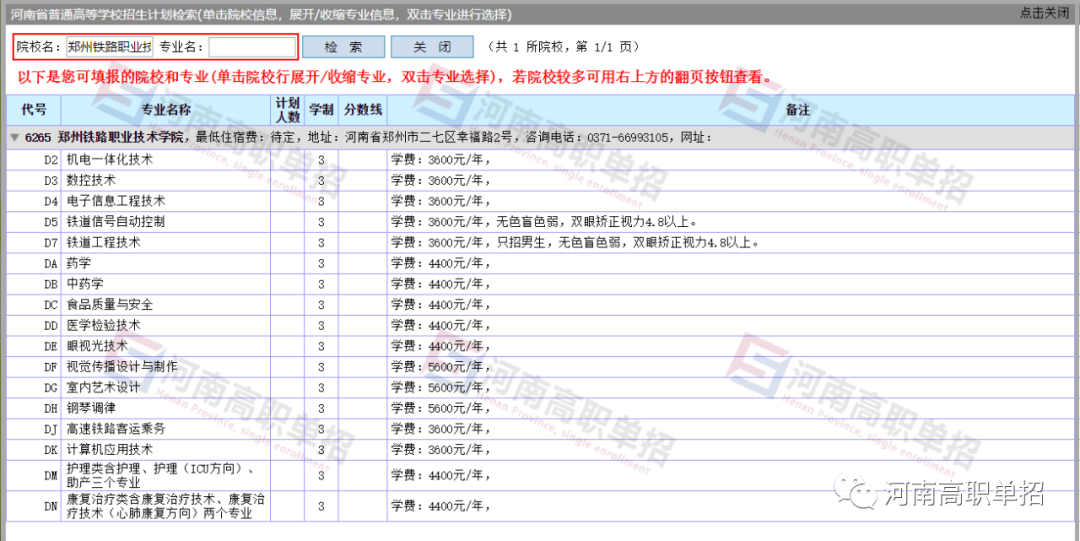
Task: Click code DF in the 代号 column
Action: pos(50,367)
